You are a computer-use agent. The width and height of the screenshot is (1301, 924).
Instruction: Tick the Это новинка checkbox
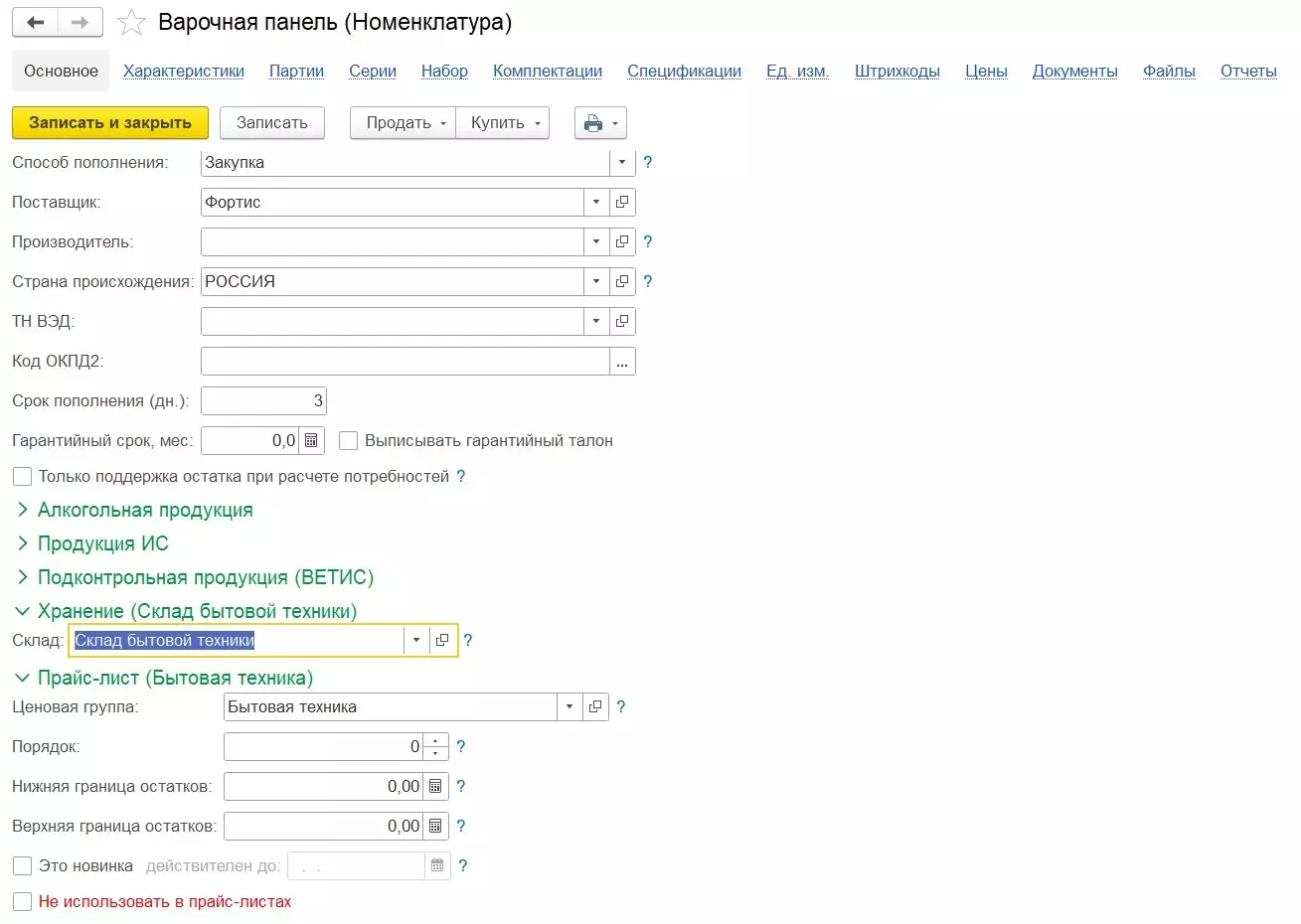pos(22,866)
